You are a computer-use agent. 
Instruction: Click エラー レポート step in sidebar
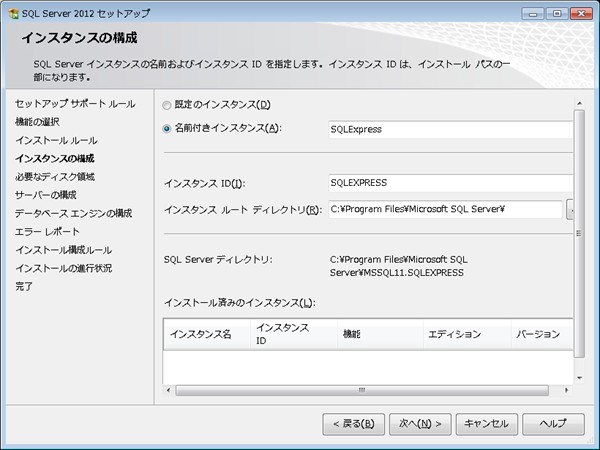point(47,232)
